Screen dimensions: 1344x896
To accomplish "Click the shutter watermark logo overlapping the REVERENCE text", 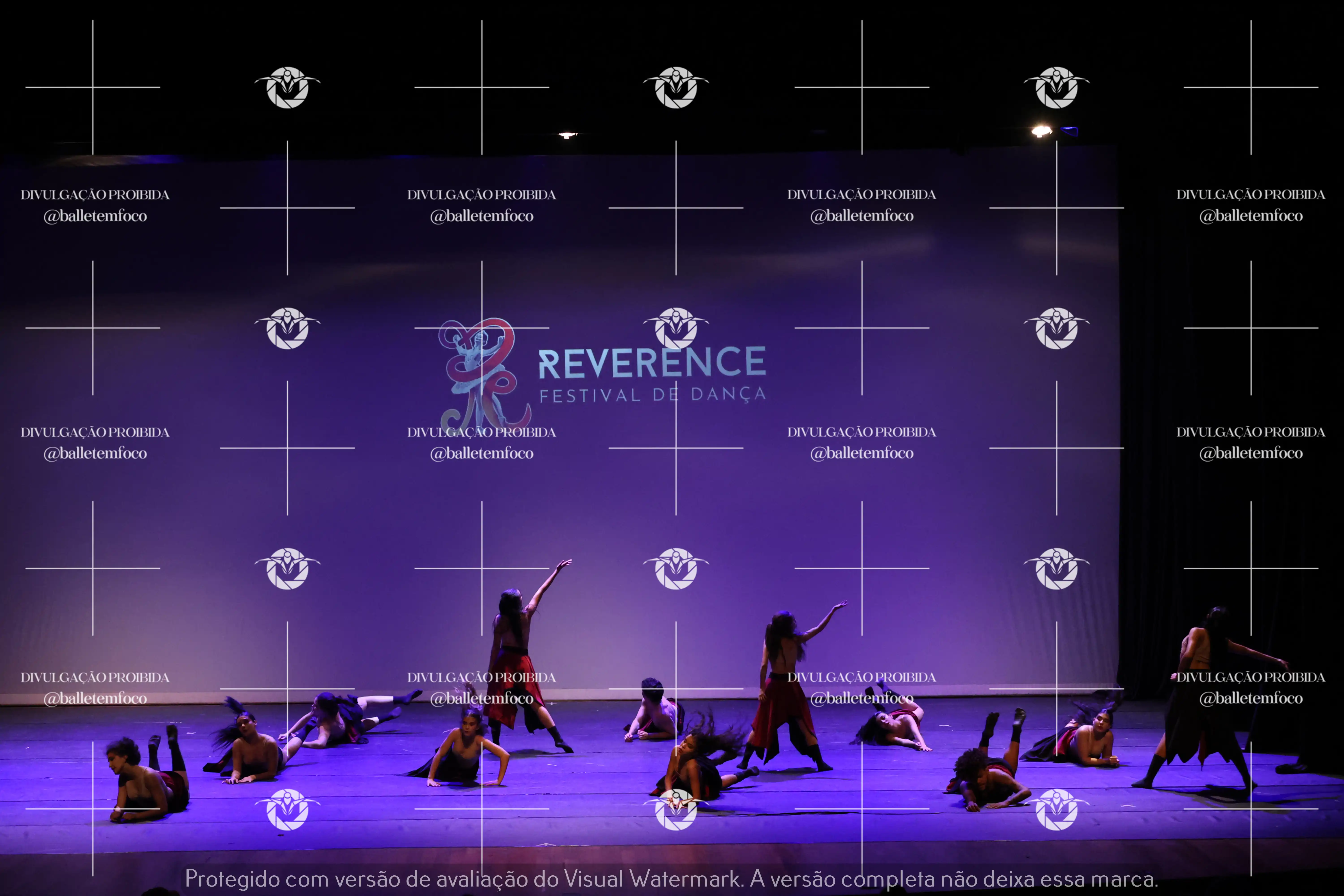I will tap(676, 328).
